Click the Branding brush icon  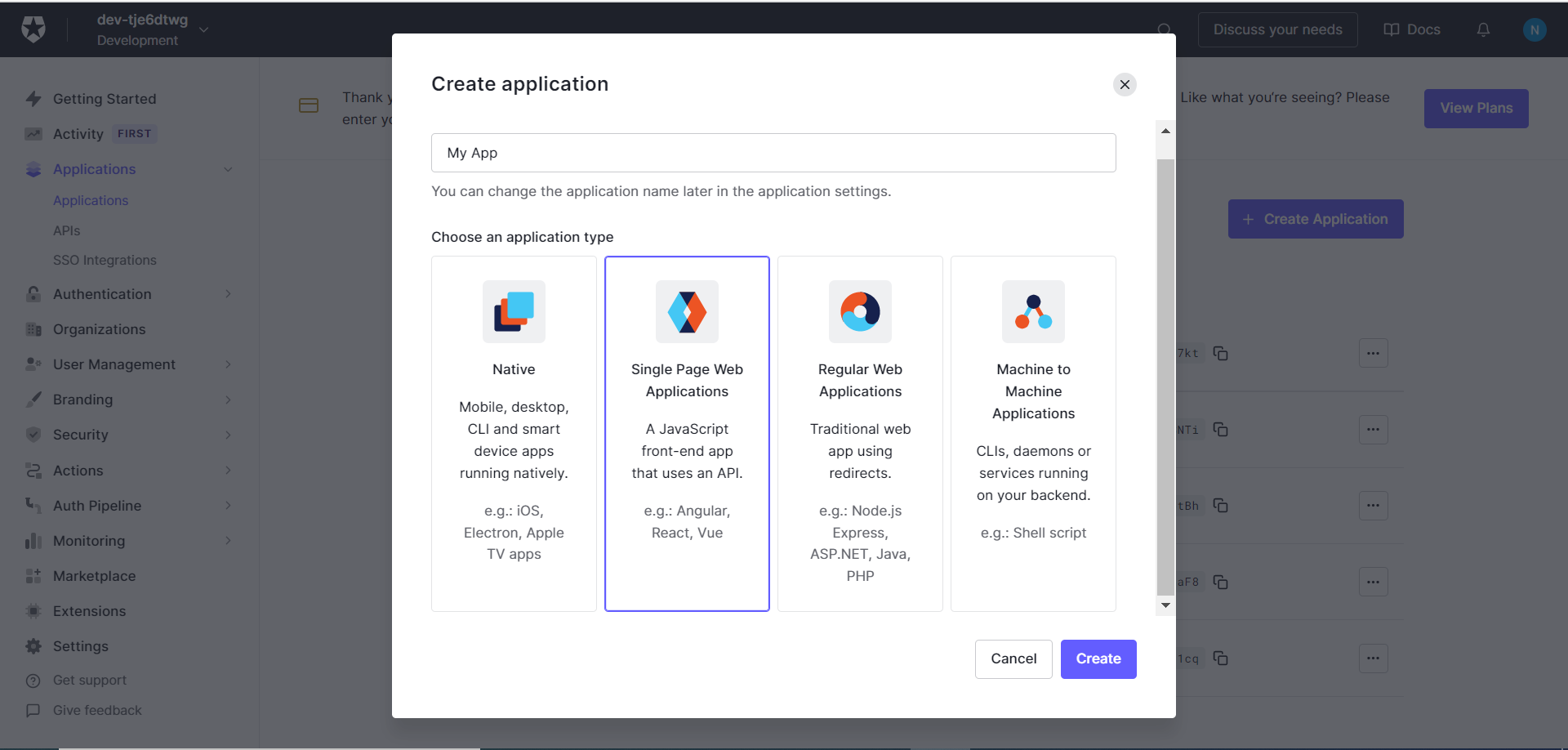click(33, 400)
